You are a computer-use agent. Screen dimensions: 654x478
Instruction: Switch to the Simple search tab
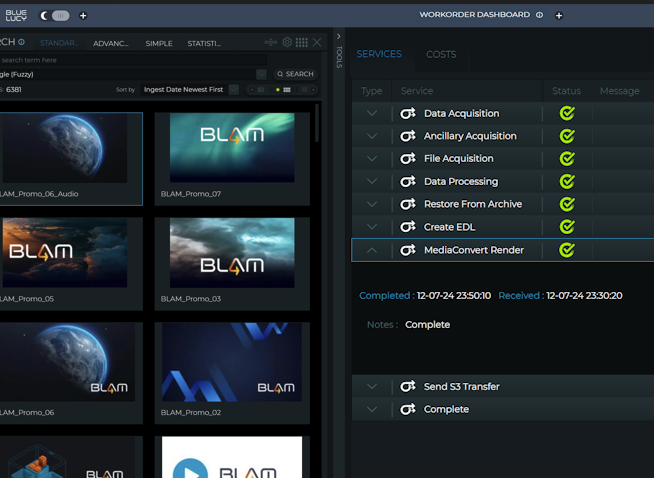point(159,43)
